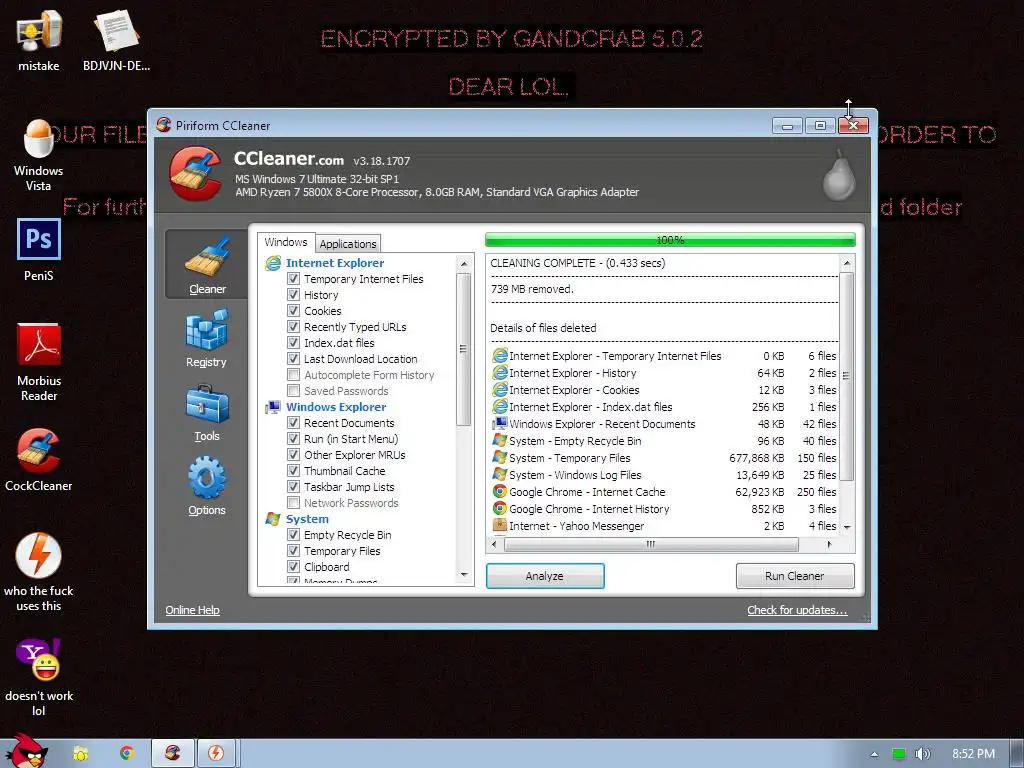The image size is (1024, 768).
Task: Click the green tray icon
Action: [899, 754]
